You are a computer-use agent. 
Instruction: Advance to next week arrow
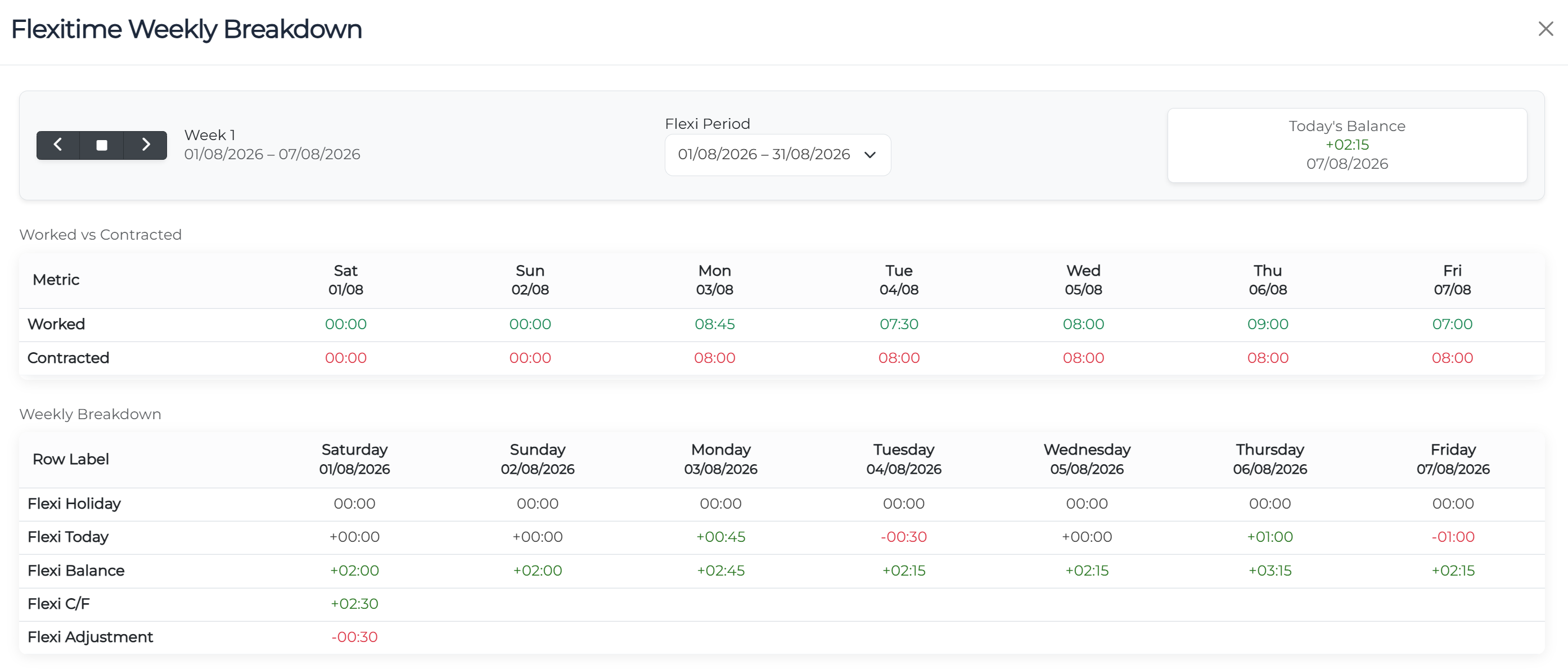(x=146, y=145)
